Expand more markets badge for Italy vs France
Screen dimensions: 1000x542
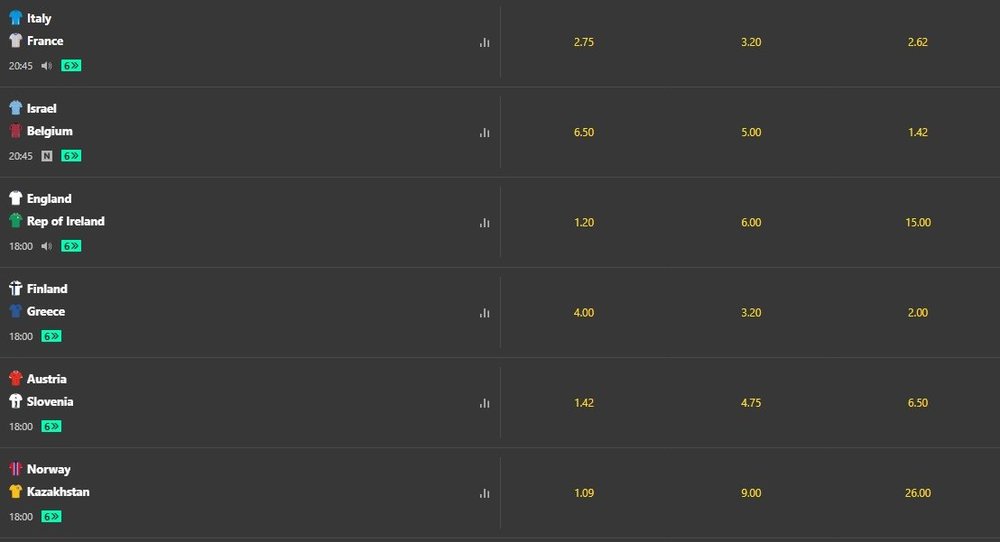coord(71,66)
